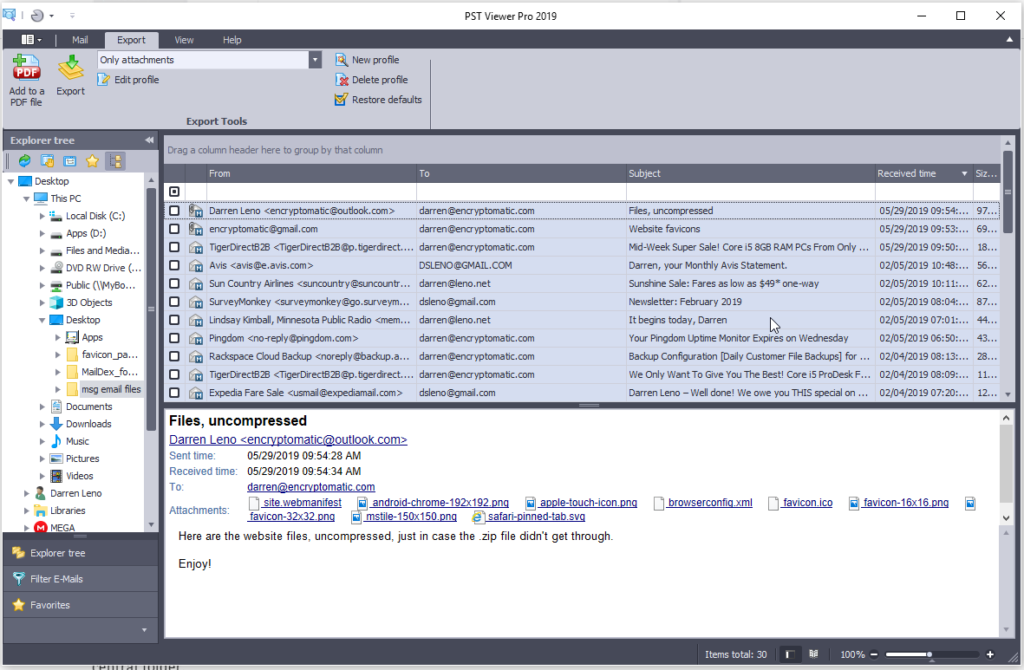Check the checkbox for the Files, uncompressed email
This screenshot has height=670, width=1024.
174,211
